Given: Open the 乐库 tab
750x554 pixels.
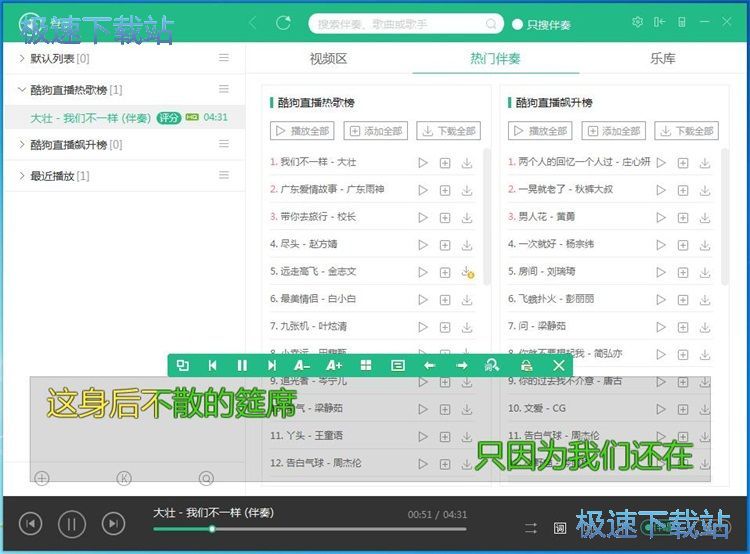Looking at the screenshot, I should point(663,59).
